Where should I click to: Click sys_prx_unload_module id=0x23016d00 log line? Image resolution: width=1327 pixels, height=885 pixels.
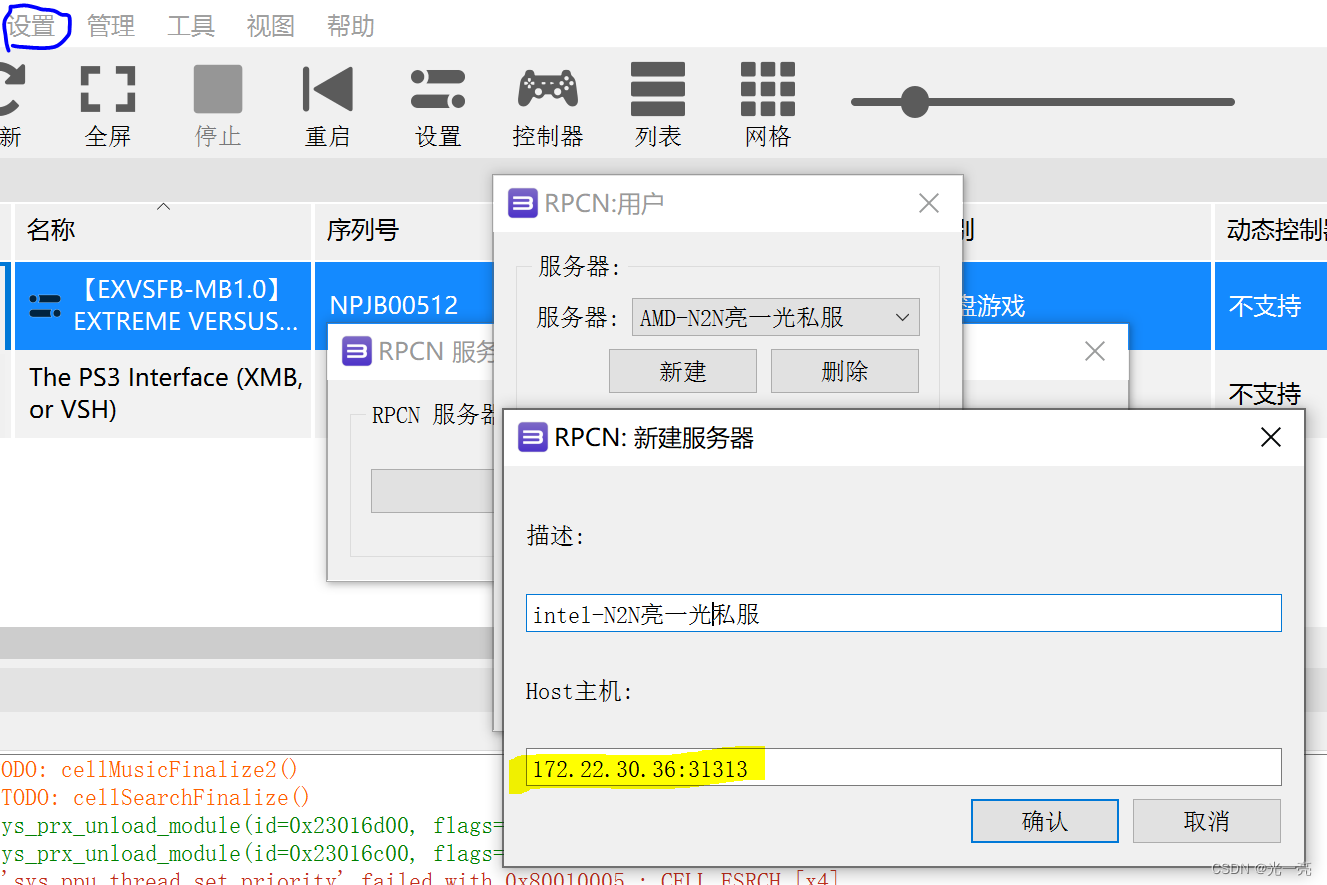click(x=252, y=825)
